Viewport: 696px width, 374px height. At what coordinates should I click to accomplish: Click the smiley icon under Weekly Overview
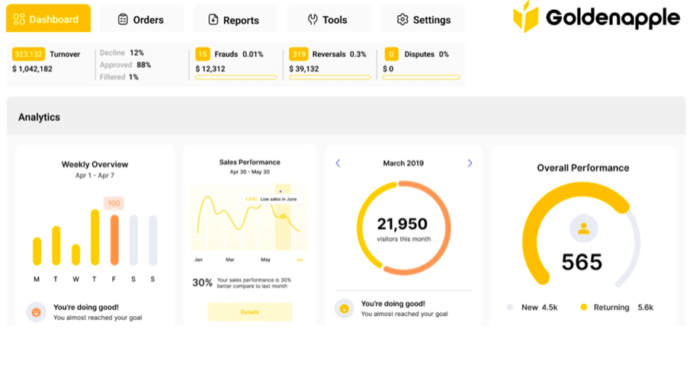point(36,312)
